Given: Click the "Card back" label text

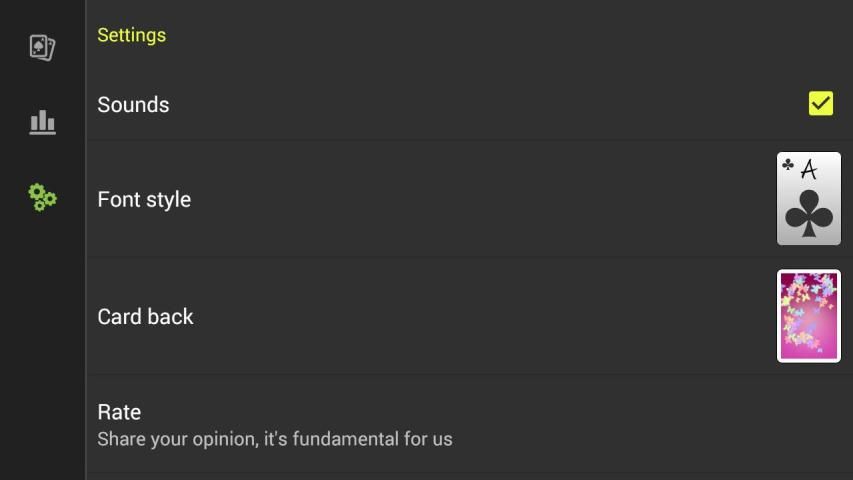Looking at the screenshot, I should click(145, 317).
